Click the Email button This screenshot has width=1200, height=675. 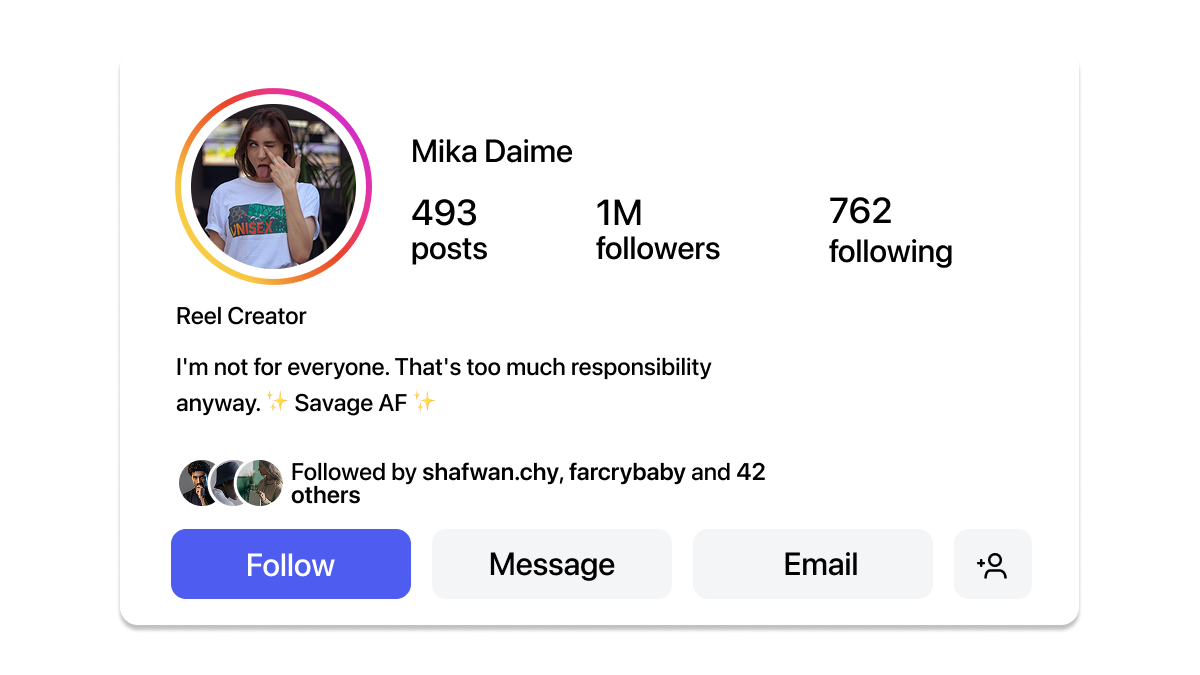[812, 564]
